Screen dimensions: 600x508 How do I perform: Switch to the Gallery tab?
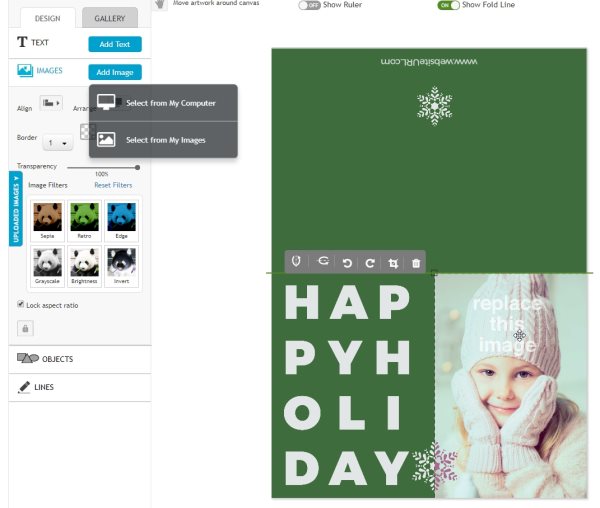pos(110,18)
